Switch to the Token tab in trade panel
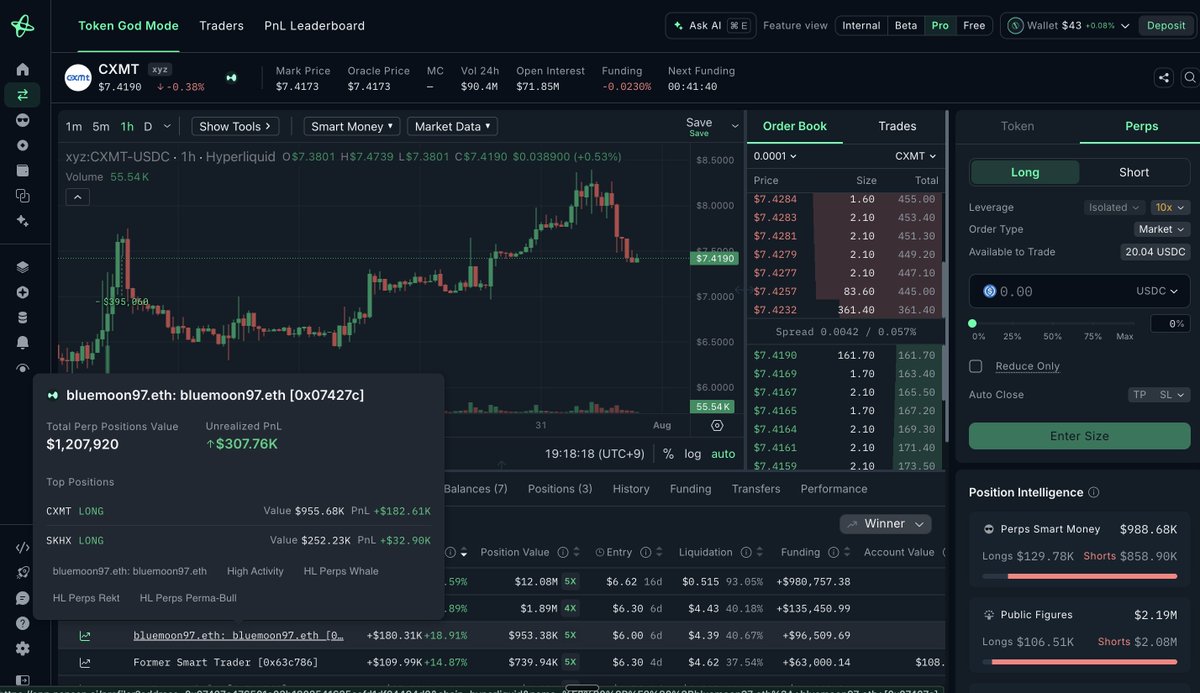 [x=1017, y=126]
